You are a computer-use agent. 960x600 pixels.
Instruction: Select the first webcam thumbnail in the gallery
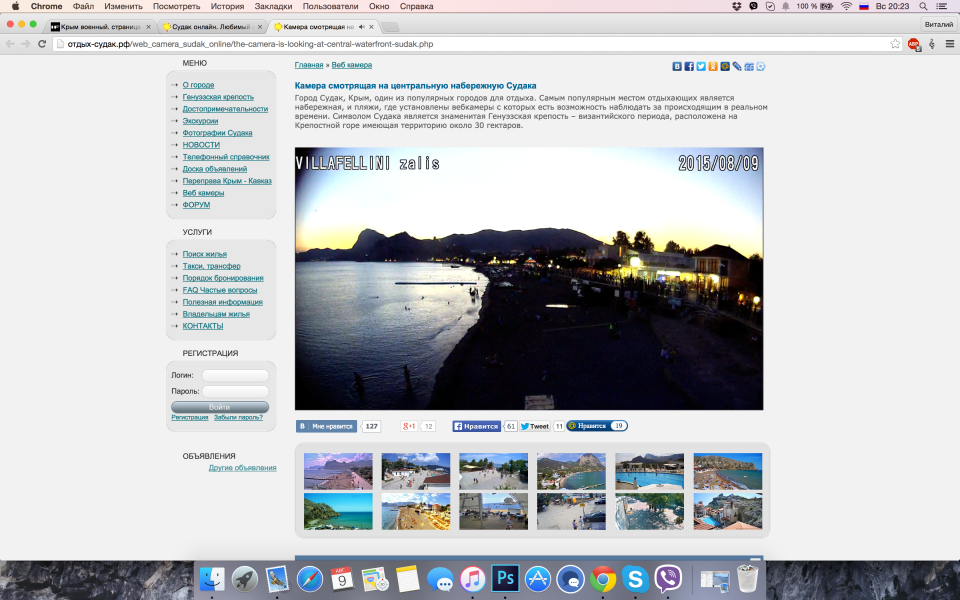[338, 471]
